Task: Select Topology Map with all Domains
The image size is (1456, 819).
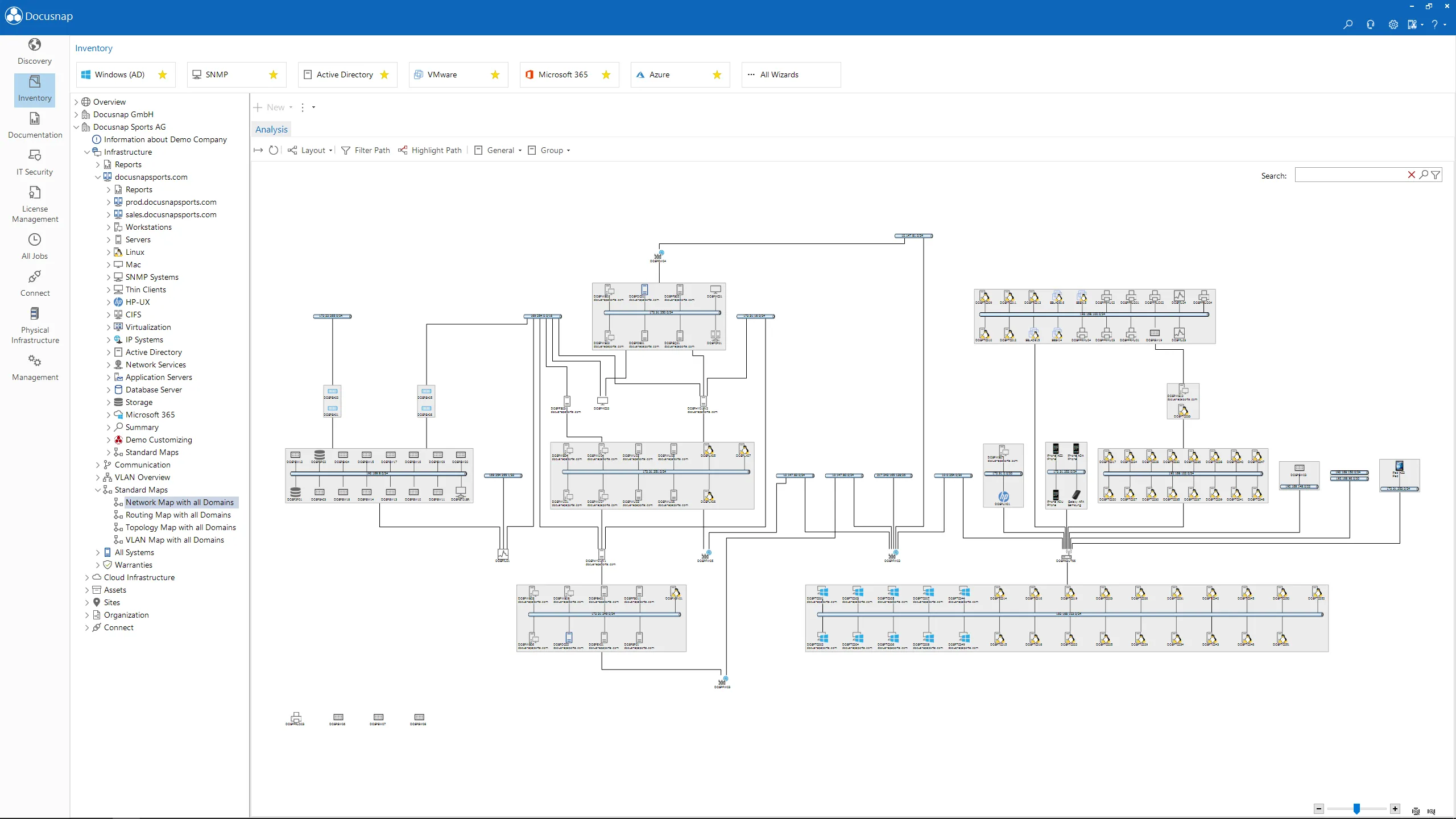Action: pos(180,527)
